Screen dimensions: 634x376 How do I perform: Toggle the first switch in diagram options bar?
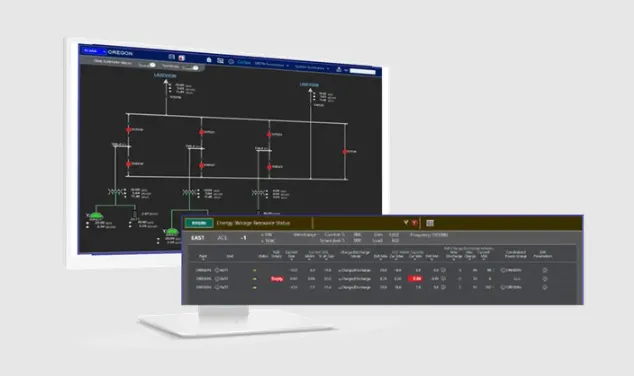pyautogui.click(x=152, y=65)
